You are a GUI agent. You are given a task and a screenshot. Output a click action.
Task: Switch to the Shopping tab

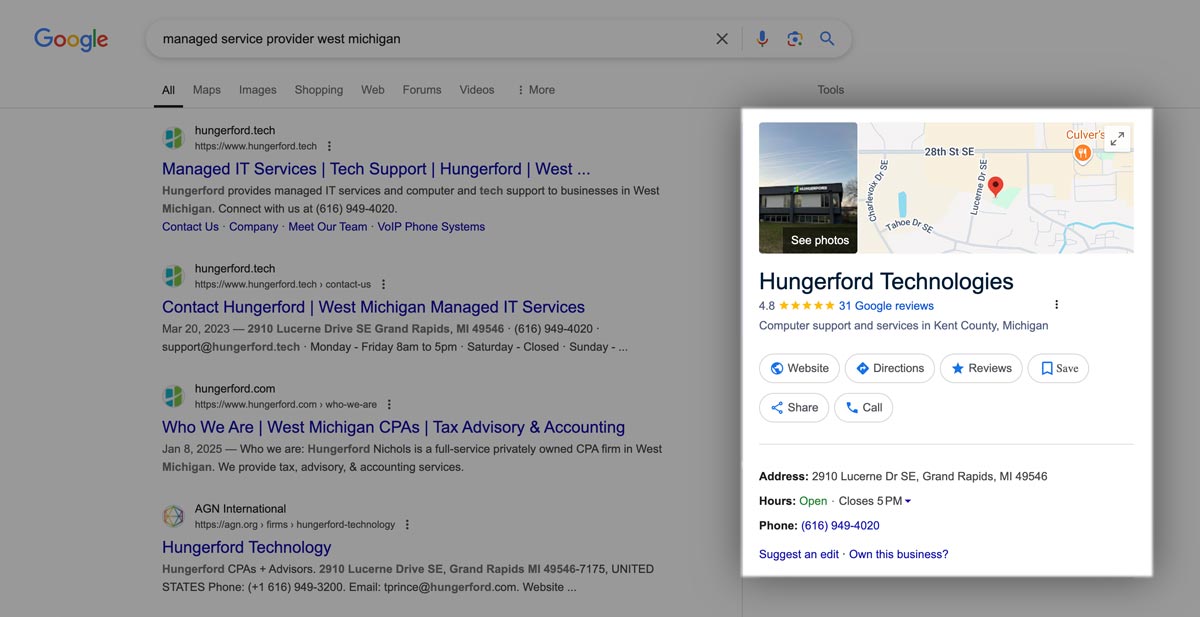pos(318,90)
